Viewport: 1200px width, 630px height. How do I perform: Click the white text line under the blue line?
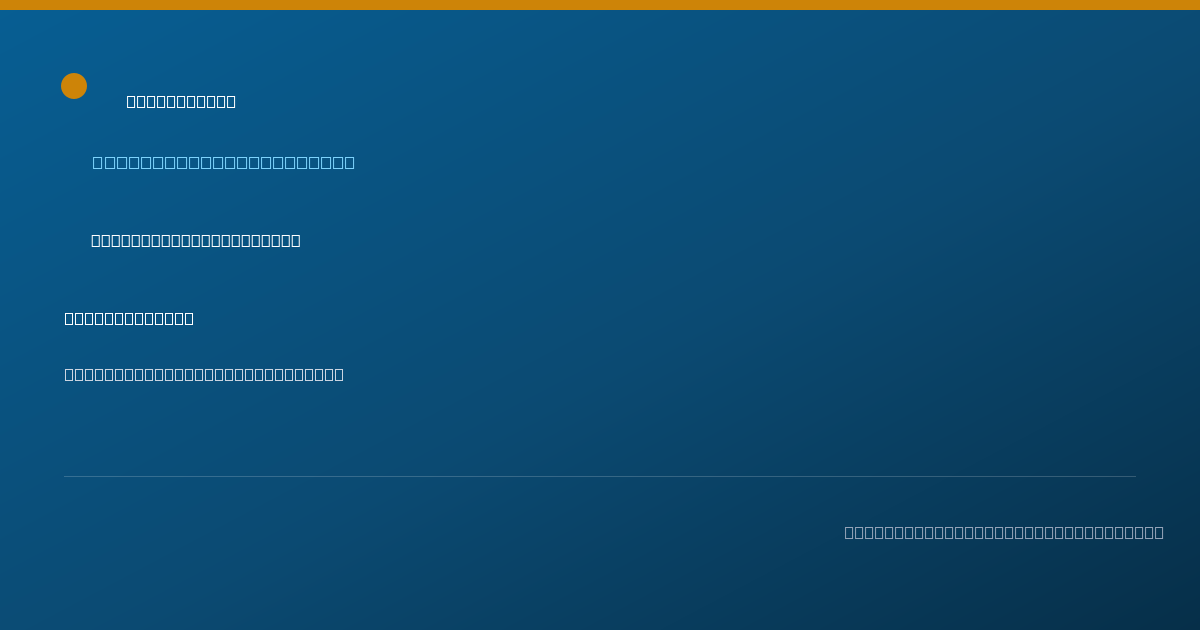pyautogui.click(x=196, y=240)
